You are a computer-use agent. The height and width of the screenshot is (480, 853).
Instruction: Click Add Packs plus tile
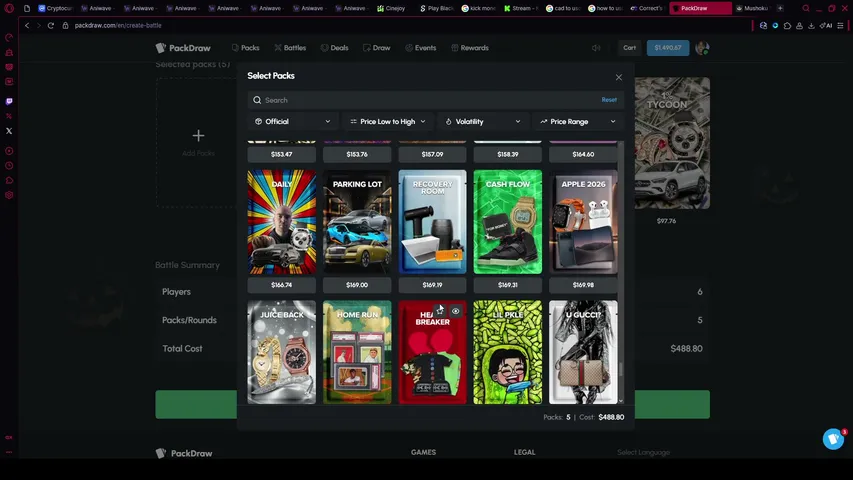coord(198,142)
